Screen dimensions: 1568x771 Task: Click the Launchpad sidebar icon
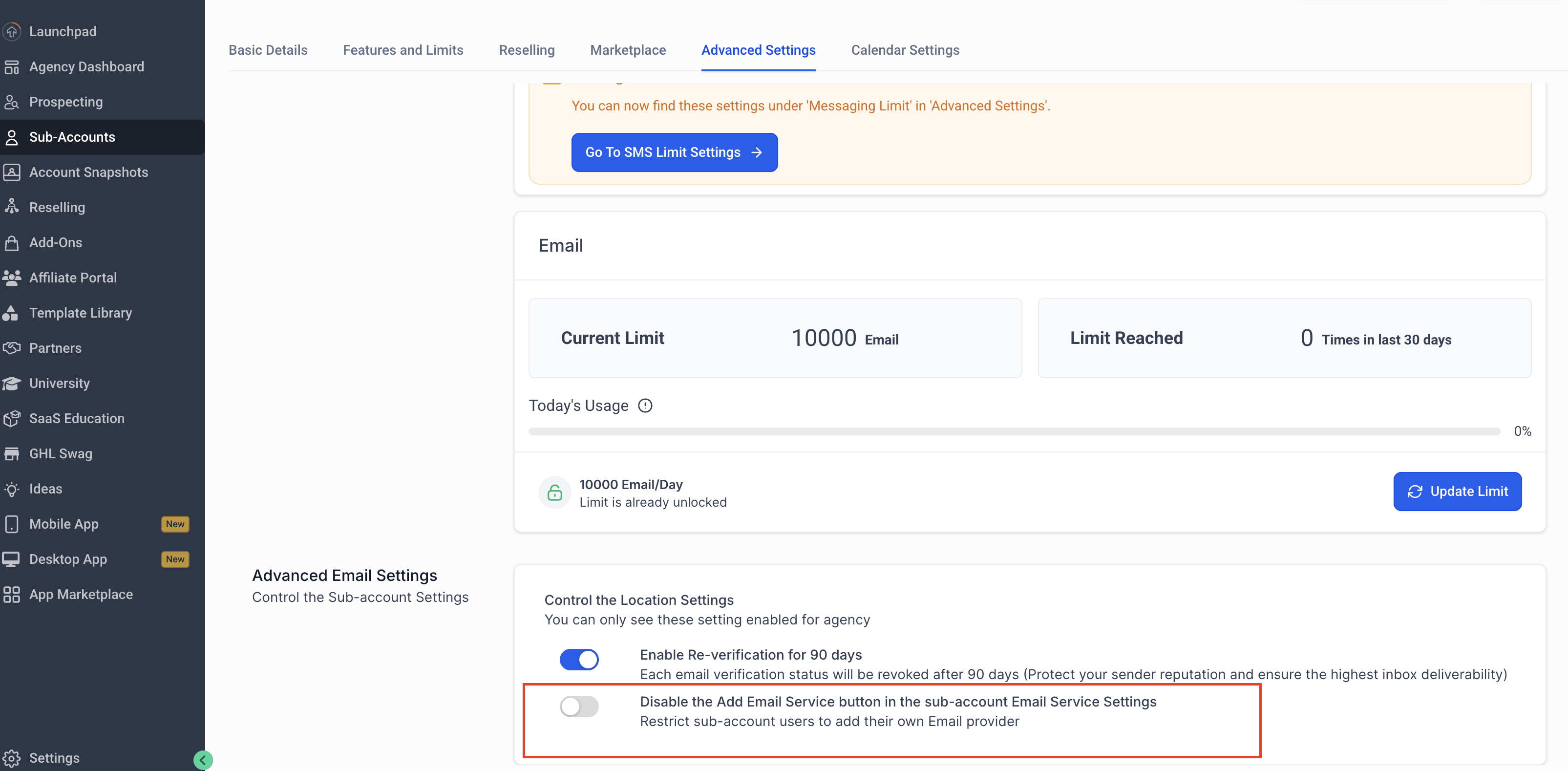pyautogui.click(x=12, y=31)
